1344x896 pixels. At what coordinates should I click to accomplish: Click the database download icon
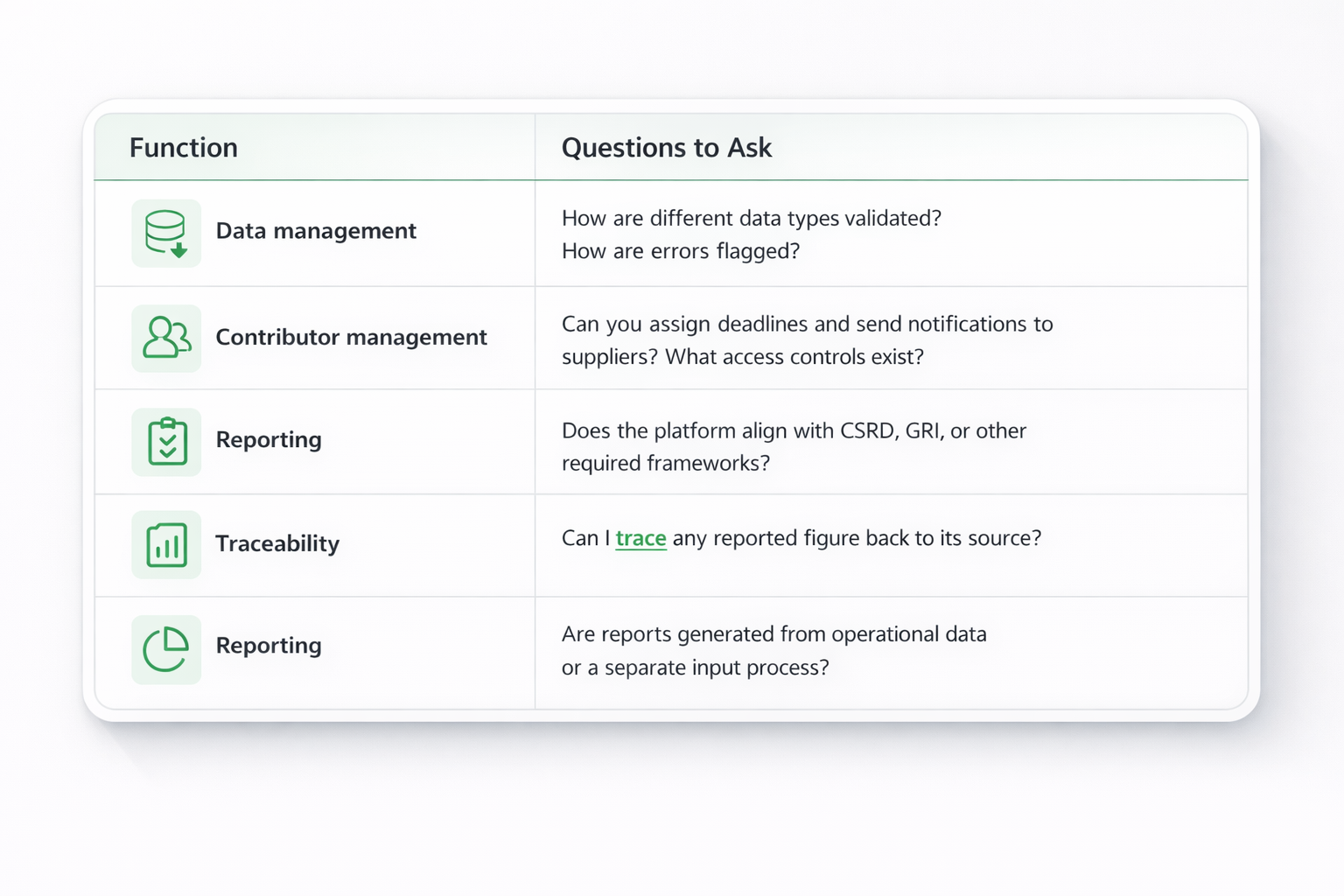(x=166, y=234)
